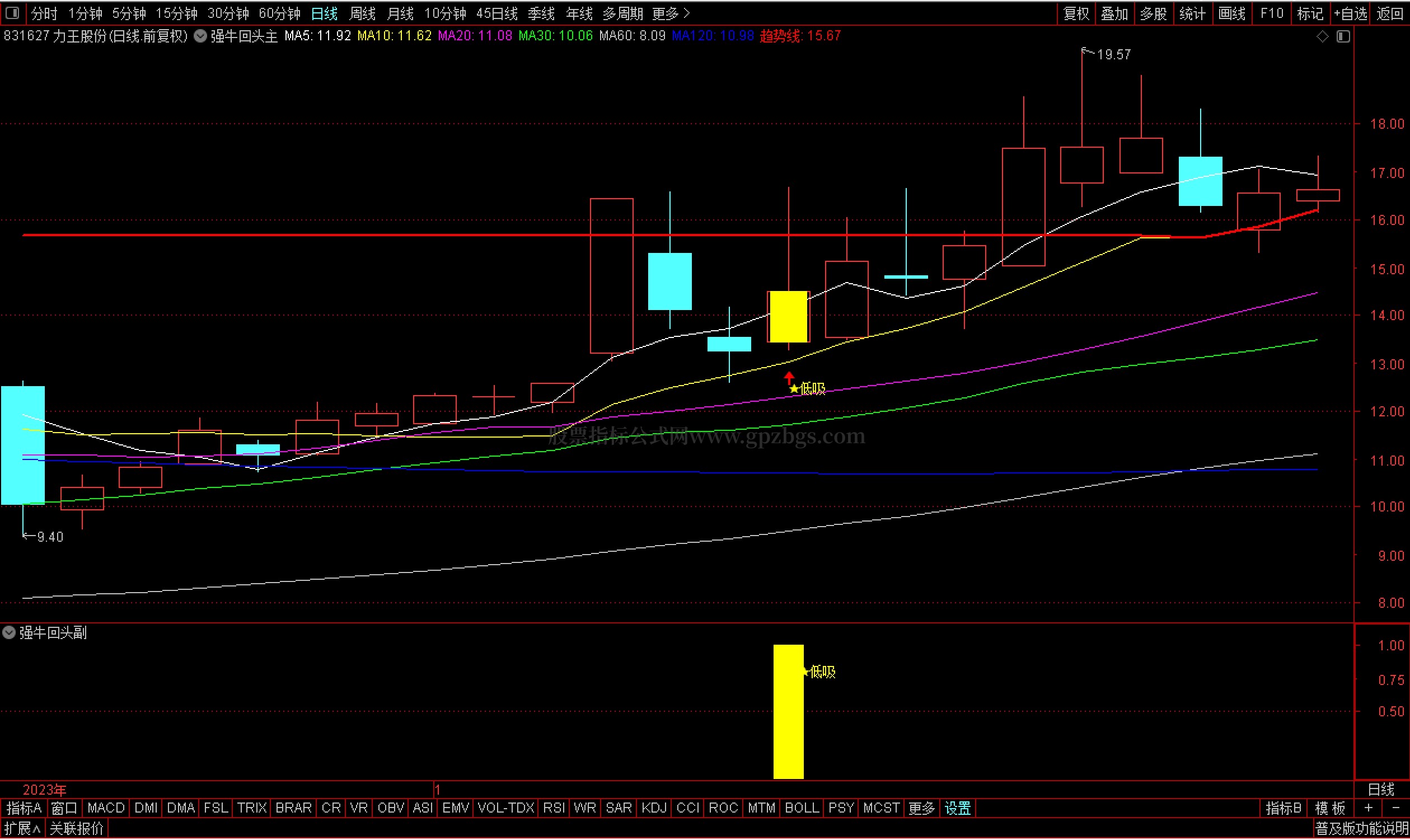Select the CCI indicator
This screenshot has height=840, width=1410.
[688, 808]
